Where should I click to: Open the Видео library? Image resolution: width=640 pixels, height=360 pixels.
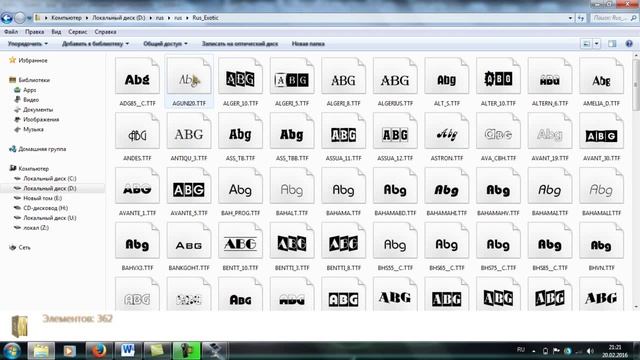(x=31, y=100)
